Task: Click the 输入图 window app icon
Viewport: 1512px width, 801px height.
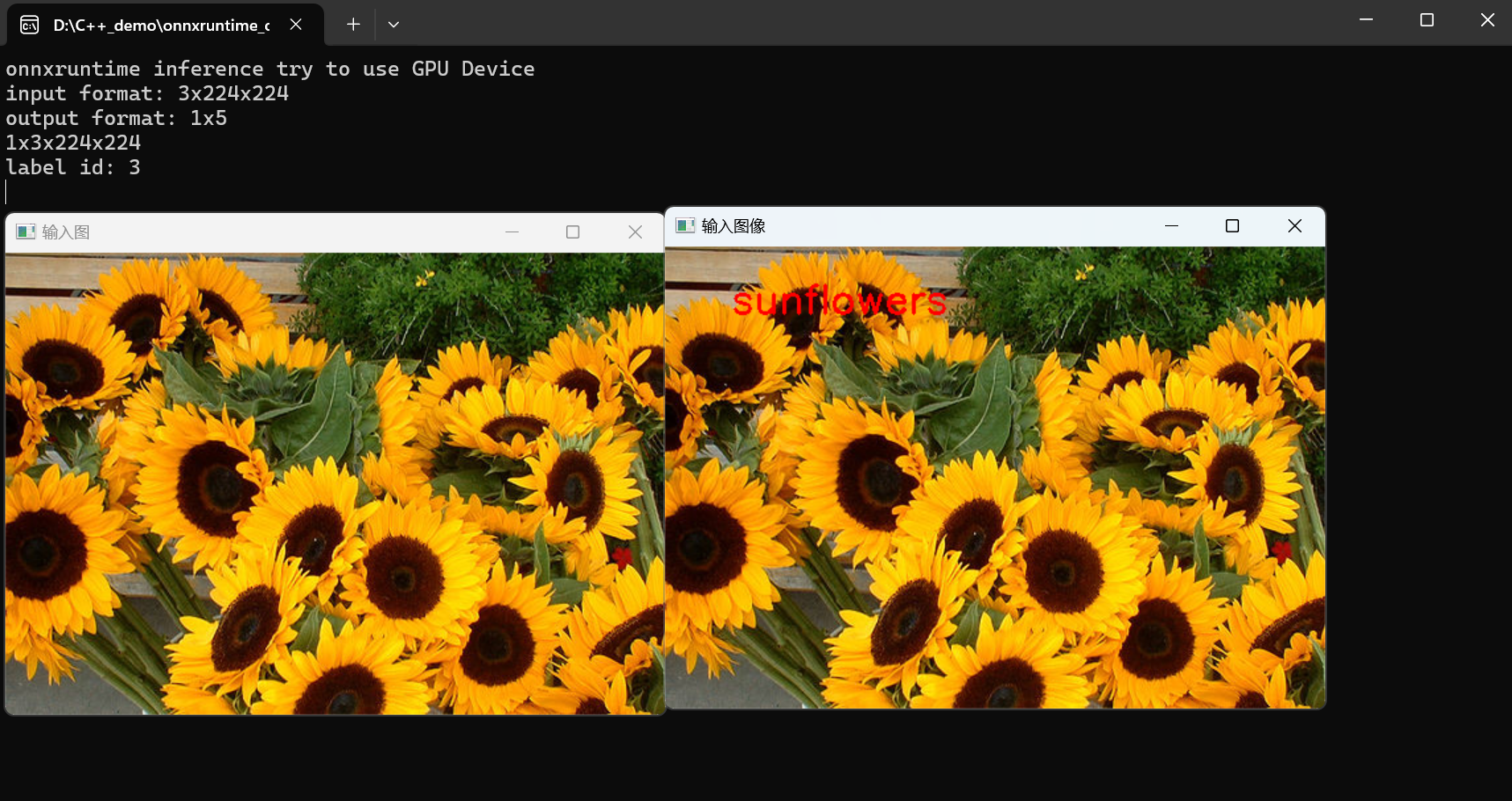Action: [x=26, y=231]
